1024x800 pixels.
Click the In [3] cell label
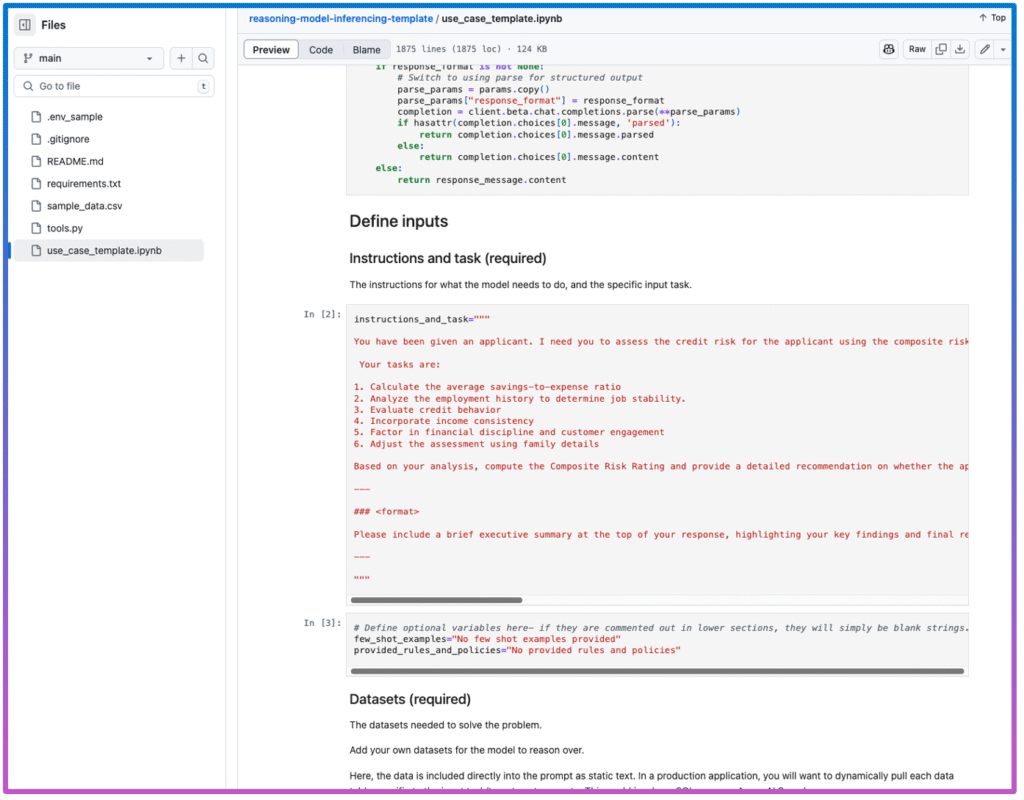pyautogui.click(x=322, y=623)
